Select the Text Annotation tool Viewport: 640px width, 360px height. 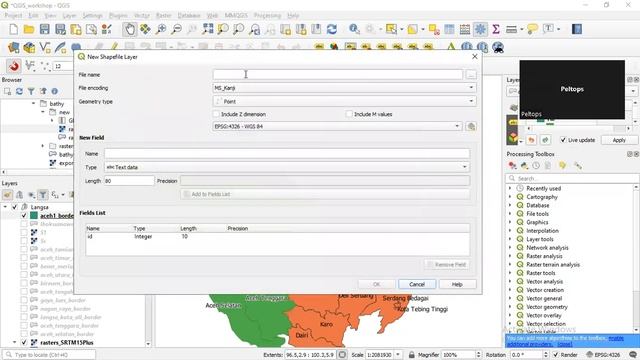click(x=548, y=29)
